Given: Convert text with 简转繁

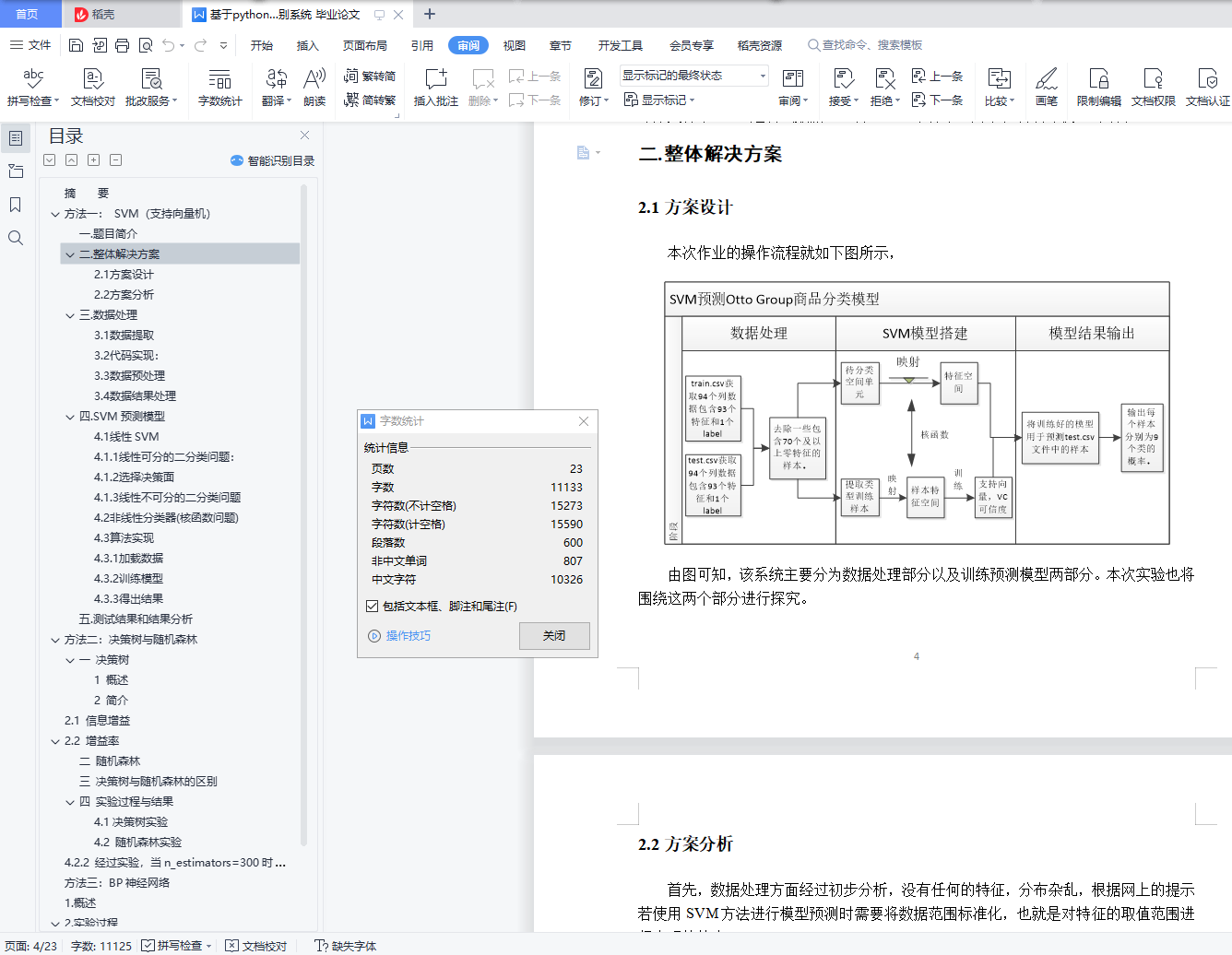Looking at the screenshot, I should pos(369,100).
